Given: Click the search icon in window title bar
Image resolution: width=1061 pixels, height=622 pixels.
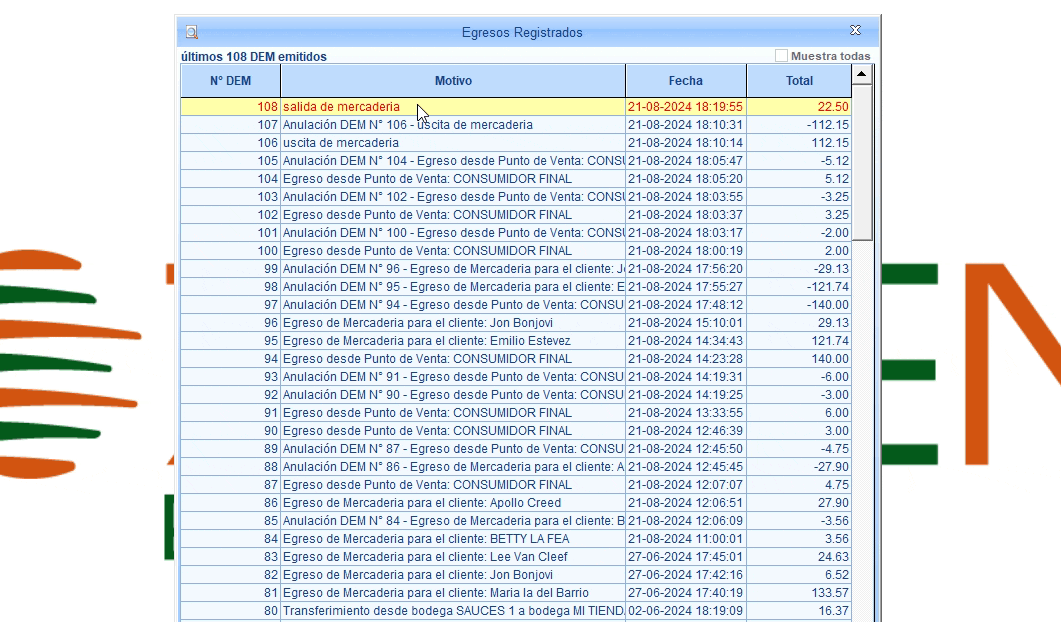Looking at the screenshot, I should [192, 32].
